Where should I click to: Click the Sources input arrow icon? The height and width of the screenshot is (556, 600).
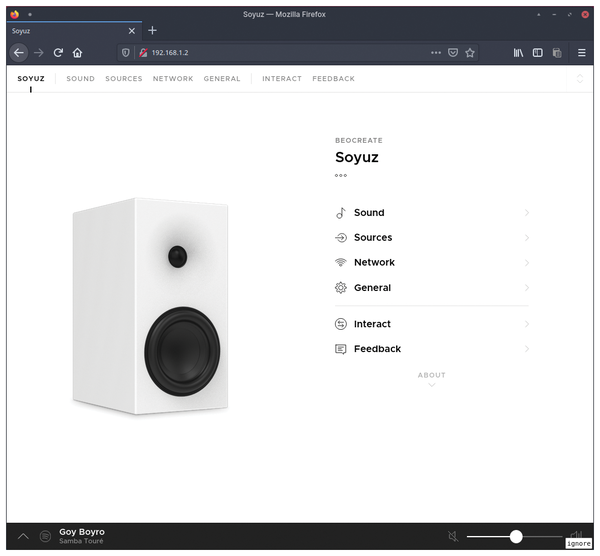tap(341, 238)
